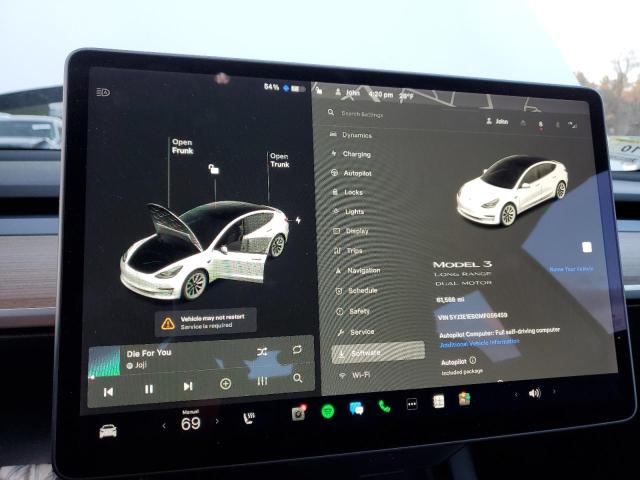Image resolution: width=640 pixels, height=480 pixels.
Task: Open the Trips settings menu
Action: [x=348, y=251]
